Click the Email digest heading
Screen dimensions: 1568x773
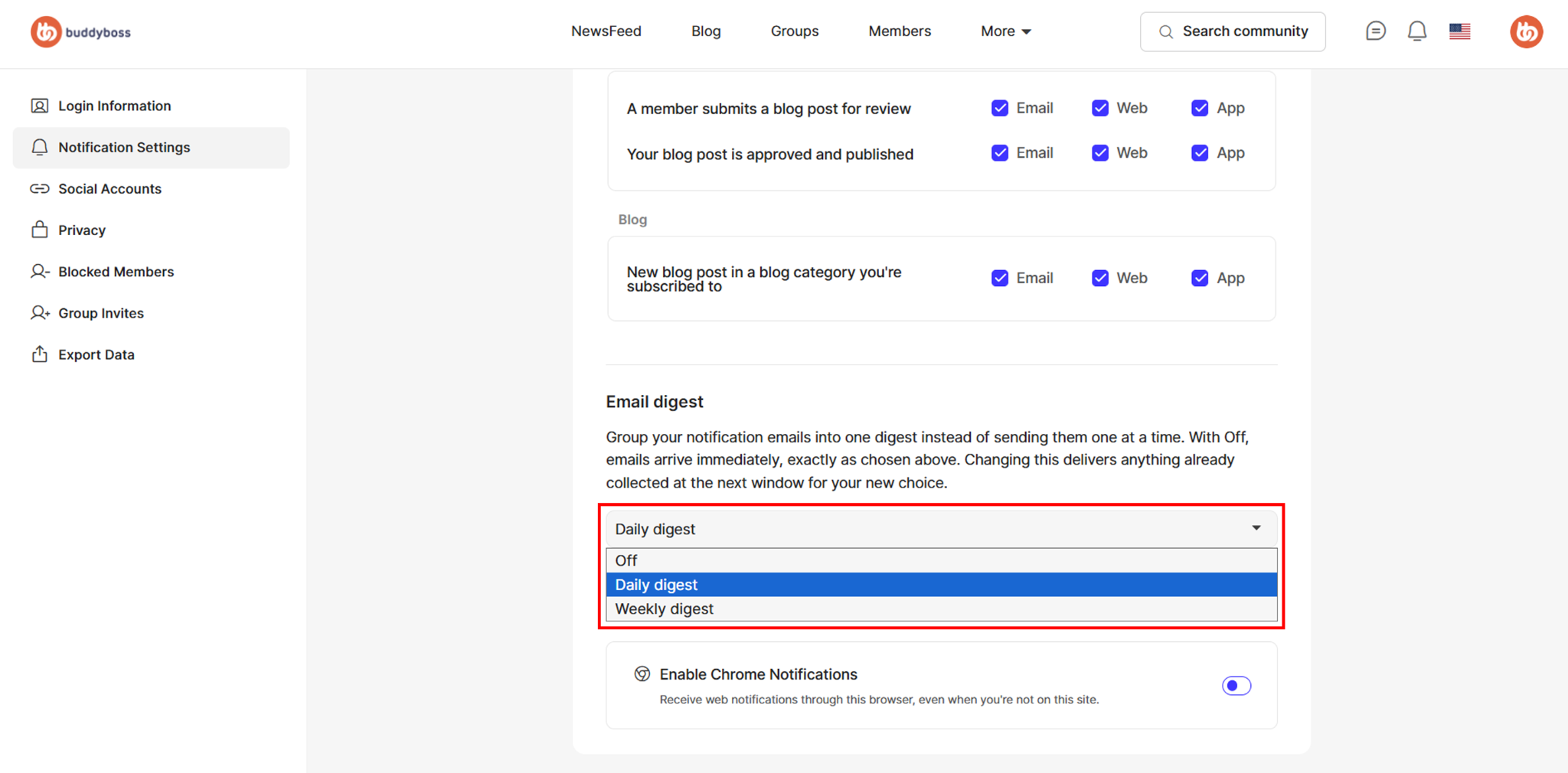[655, 402]
